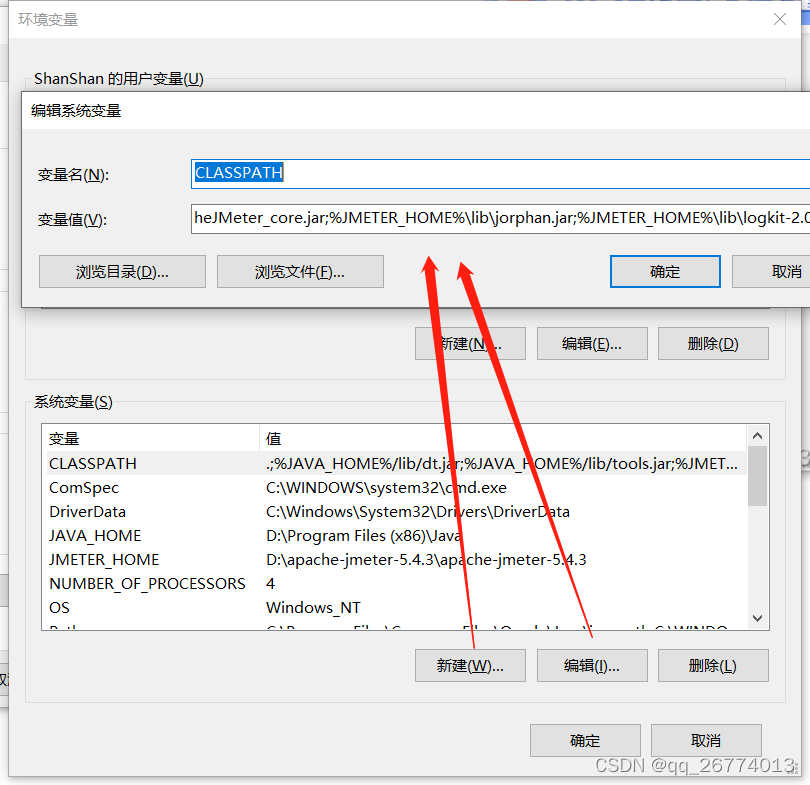This screenshot has width=810, height=785.
Task: Click 新建(N)... for user variables
Action: (x=470, y=343)
